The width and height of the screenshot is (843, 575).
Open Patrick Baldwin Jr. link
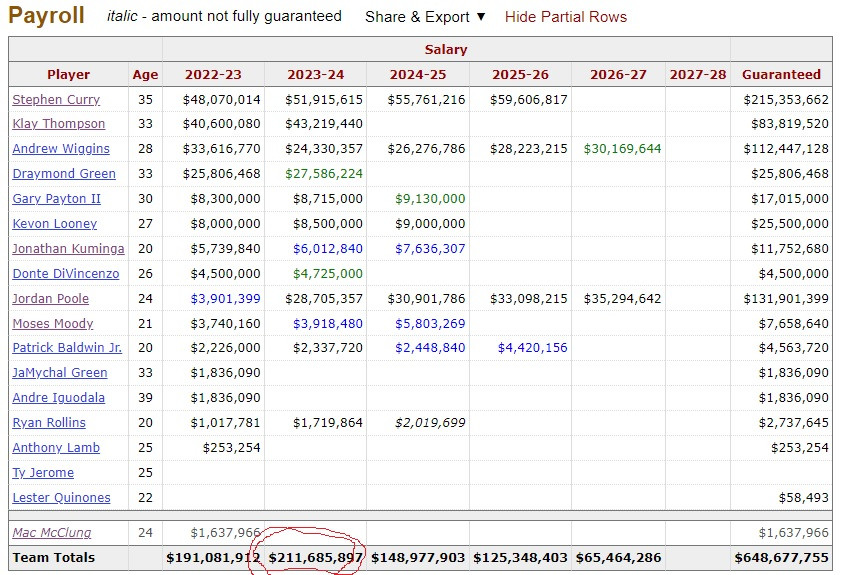67,348
